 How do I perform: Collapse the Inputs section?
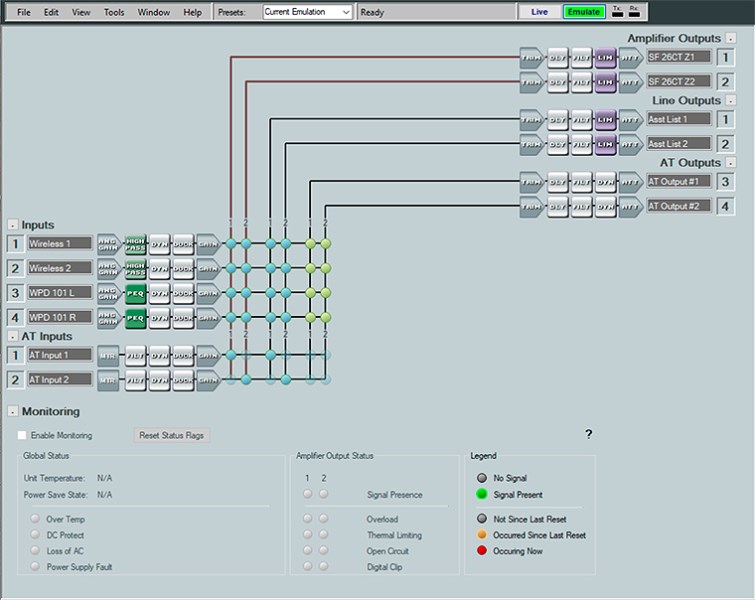click(12, 225)
